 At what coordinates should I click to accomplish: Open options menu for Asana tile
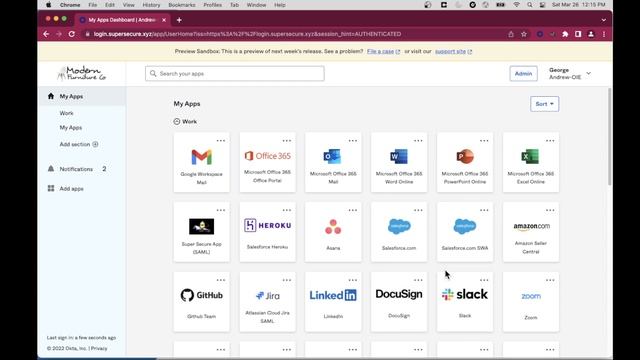[x=353, y=210]
